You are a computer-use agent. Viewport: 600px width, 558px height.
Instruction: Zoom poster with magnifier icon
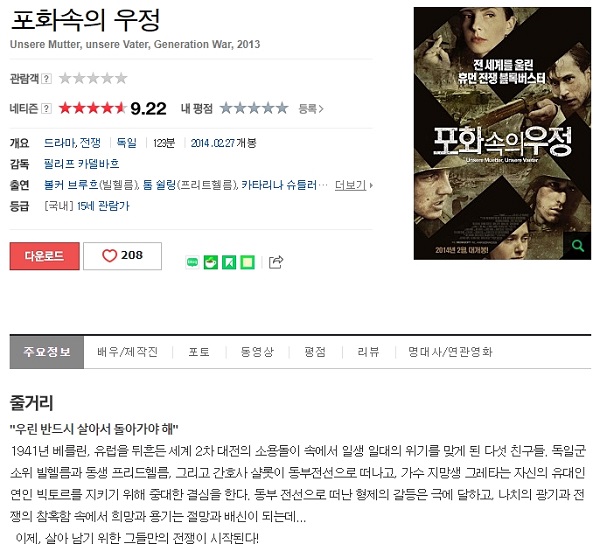tap(578, 246)
